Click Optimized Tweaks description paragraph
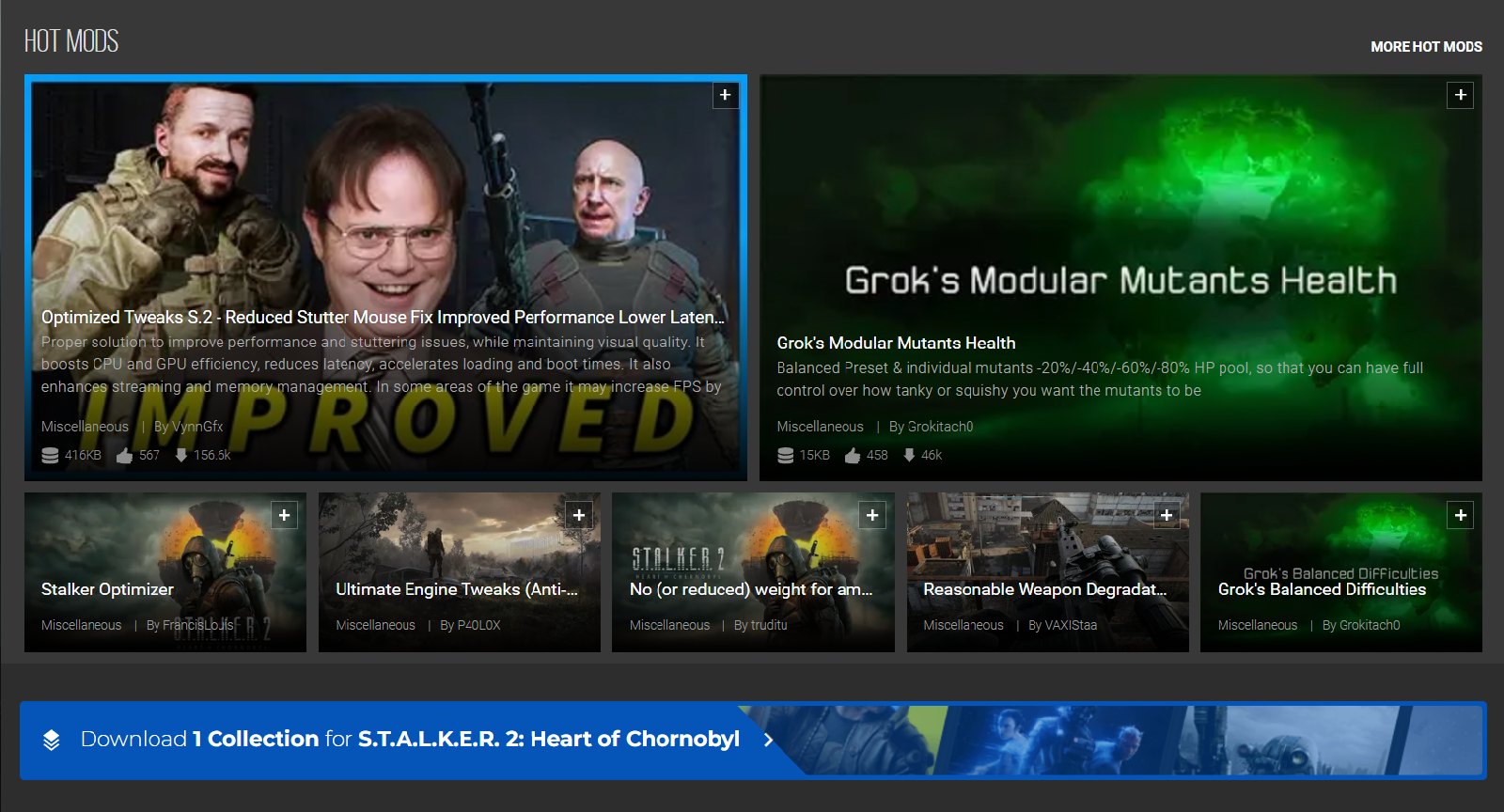Screen dimensions: 1504x812 (x=382, y=365)
